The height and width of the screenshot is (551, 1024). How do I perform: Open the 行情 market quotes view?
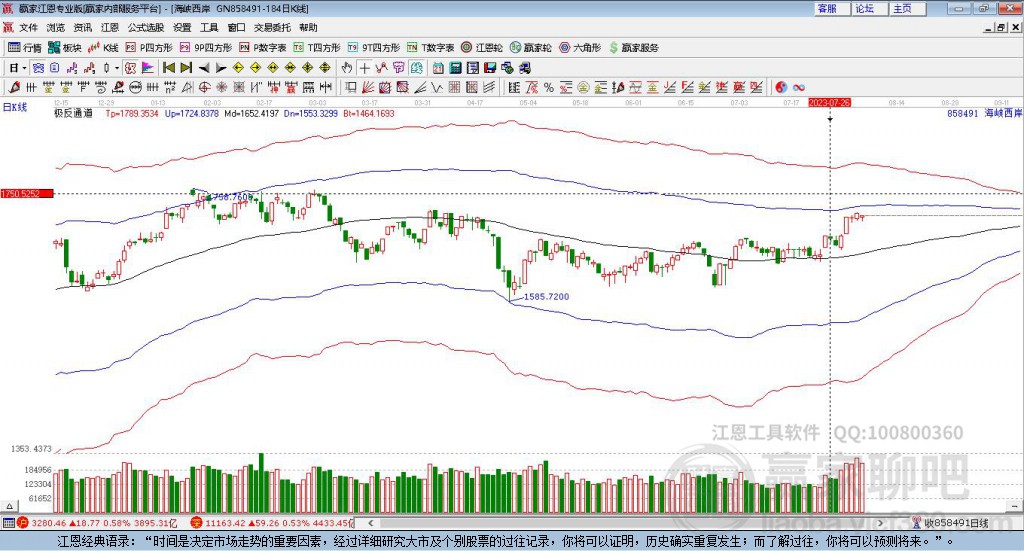[x=25, y=47]
